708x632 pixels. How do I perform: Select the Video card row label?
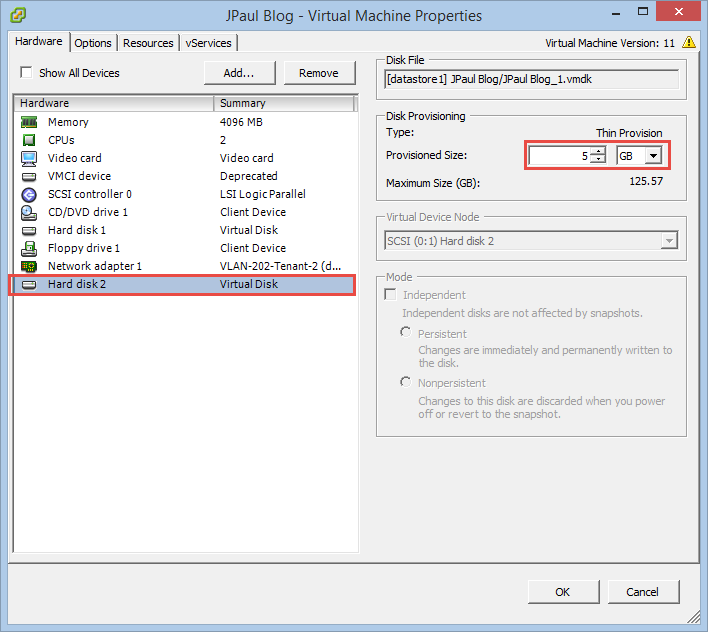pos(75,158)
